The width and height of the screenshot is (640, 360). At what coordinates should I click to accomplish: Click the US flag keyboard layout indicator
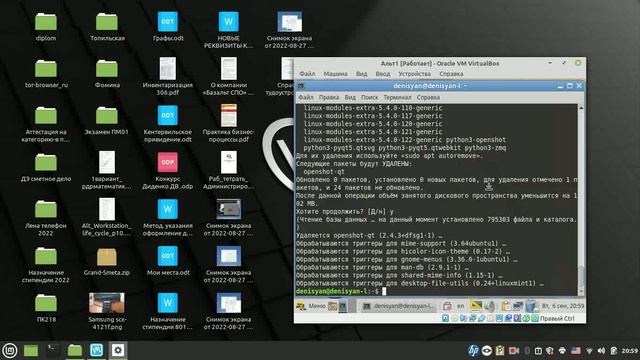click(x=576, y=350)
